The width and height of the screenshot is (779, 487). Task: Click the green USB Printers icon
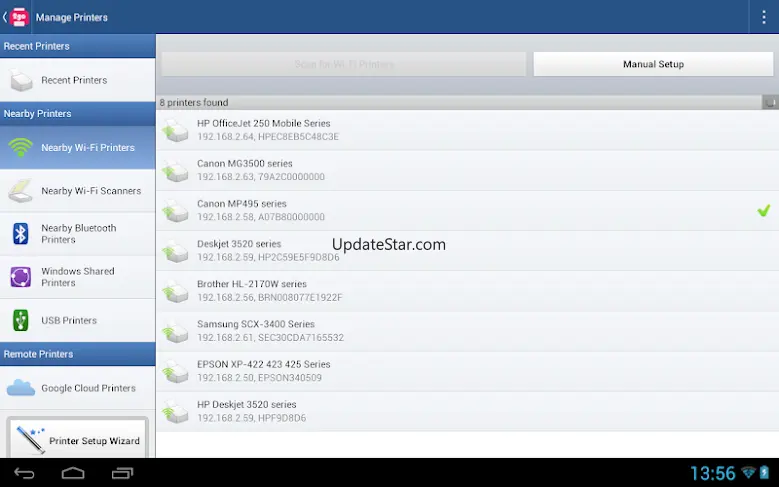tap(20, 320)
